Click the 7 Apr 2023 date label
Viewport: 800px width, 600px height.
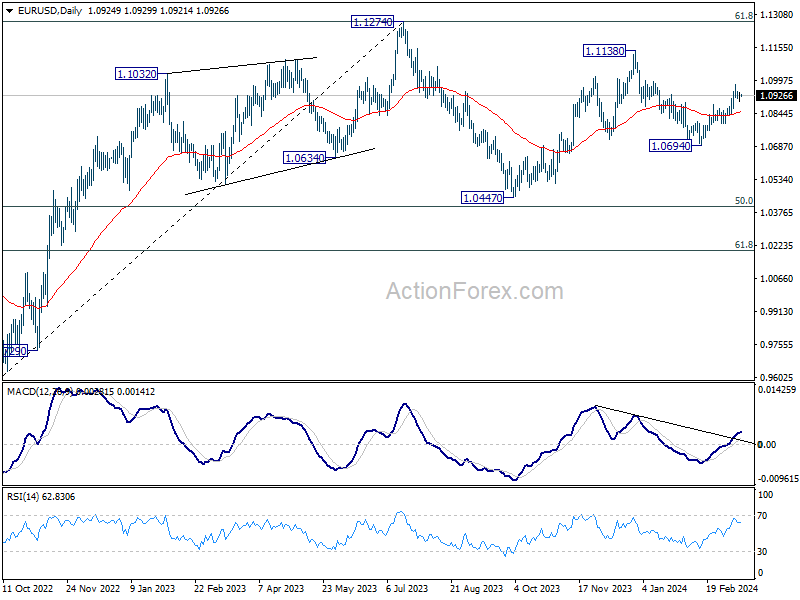(x=281, y=589)
